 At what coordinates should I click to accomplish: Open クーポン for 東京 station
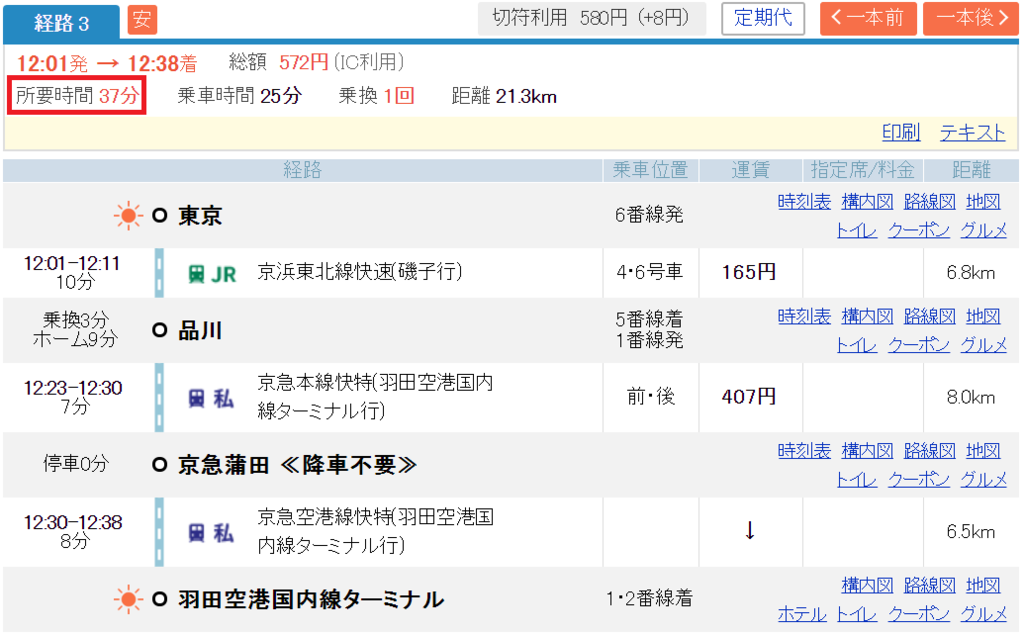point(919,231)
